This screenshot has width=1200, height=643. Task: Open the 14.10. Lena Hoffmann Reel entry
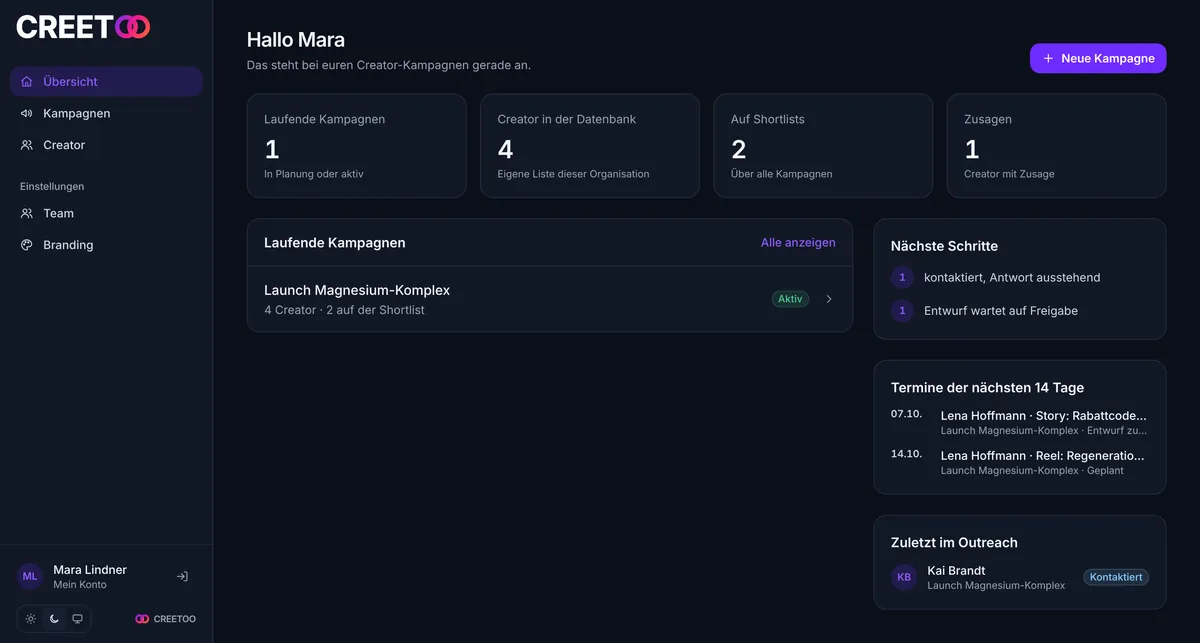1020,462
